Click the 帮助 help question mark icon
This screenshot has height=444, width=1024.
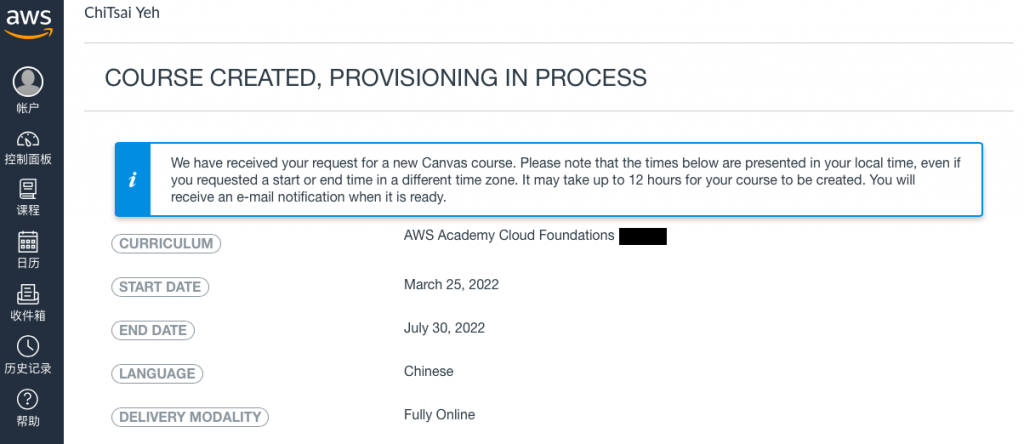[28, 399]
